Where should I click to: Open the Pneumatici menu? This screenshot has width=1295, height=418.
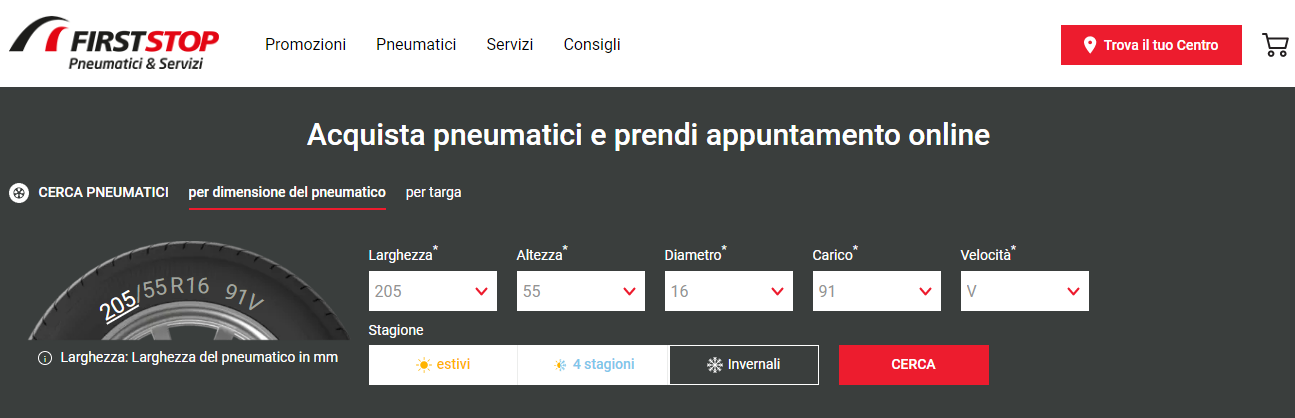tap(416, 45)
